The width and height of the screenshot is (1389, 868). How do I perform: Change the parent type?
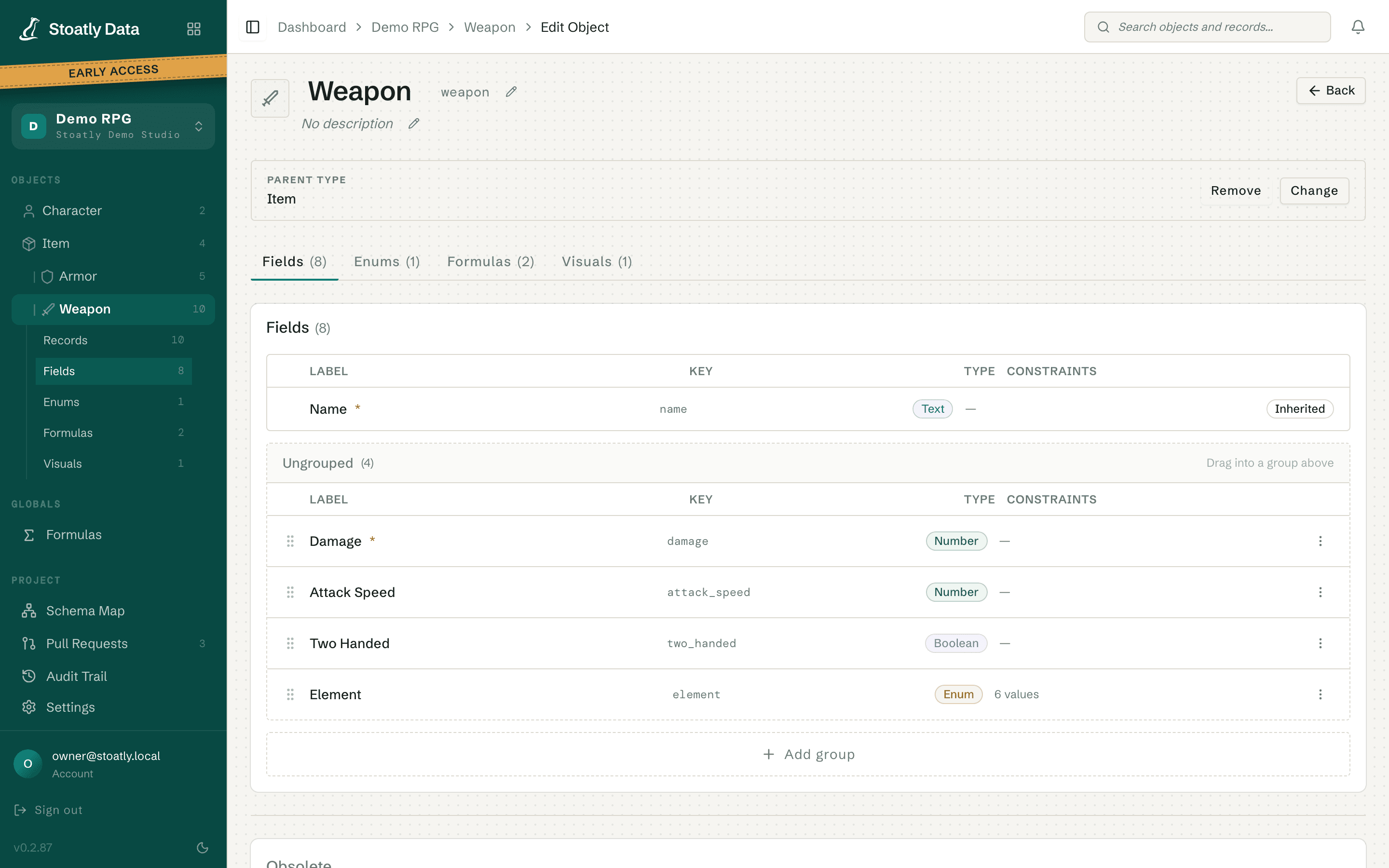tap(1314, 190)
